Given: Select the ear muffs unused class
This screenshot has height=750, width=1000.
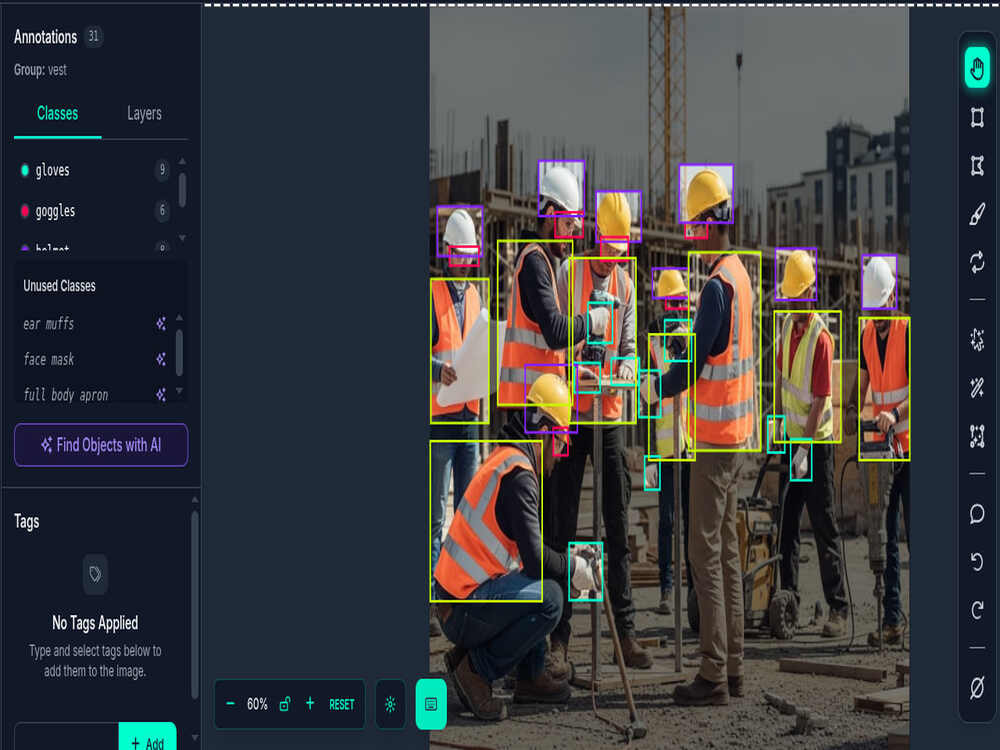Looking at the screenshot, I should click(48, 324).
